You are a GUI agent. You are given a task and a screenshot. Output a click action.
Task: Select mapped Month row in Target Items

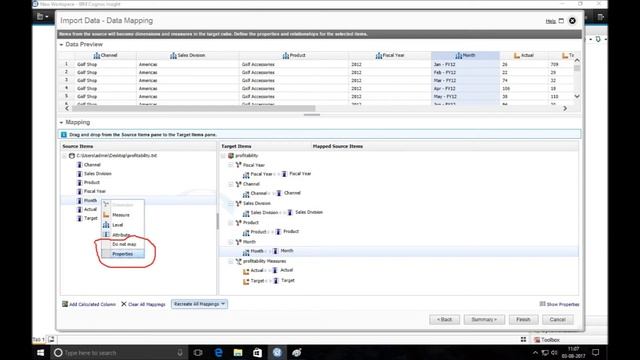tap(399, 251)
